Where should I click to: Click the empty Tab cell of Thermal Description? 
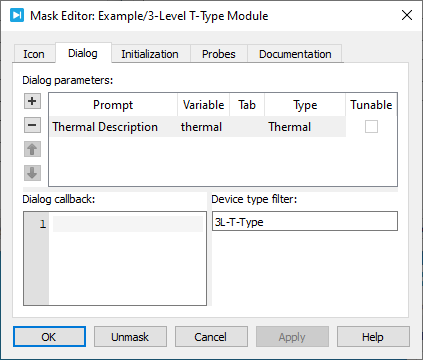click(x=247, y=127)
